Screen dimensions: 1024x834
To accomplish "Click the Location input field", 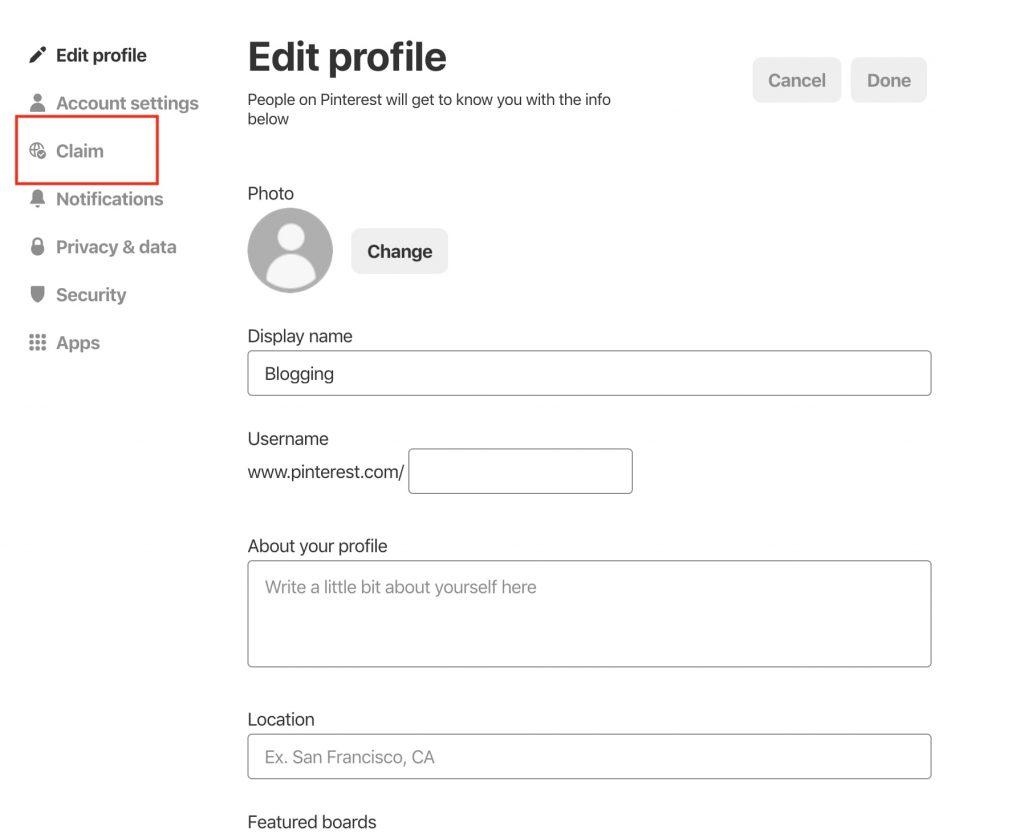I will pos(589,757).
